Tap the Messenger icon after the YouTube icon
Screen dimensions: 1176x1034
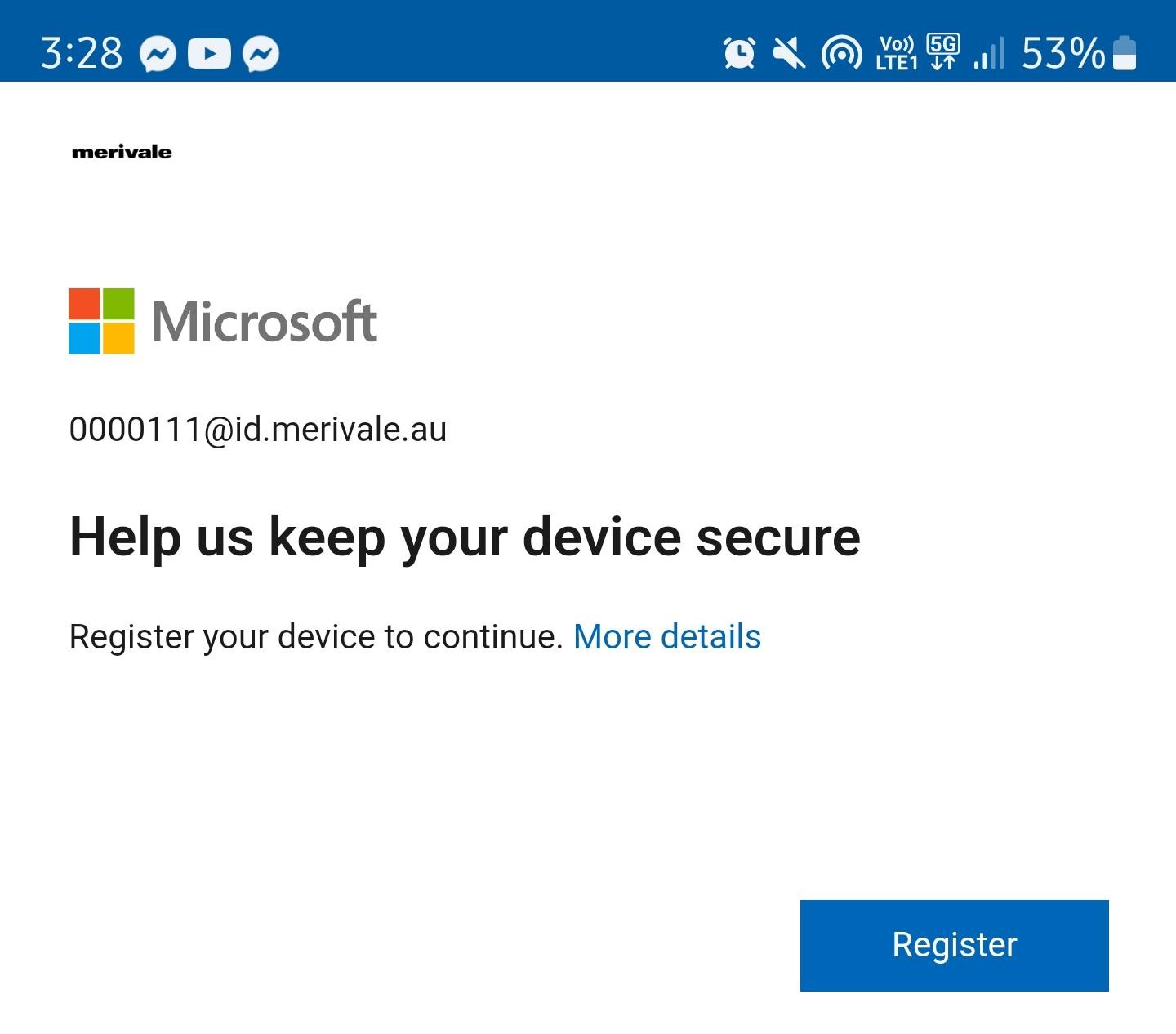261,54
